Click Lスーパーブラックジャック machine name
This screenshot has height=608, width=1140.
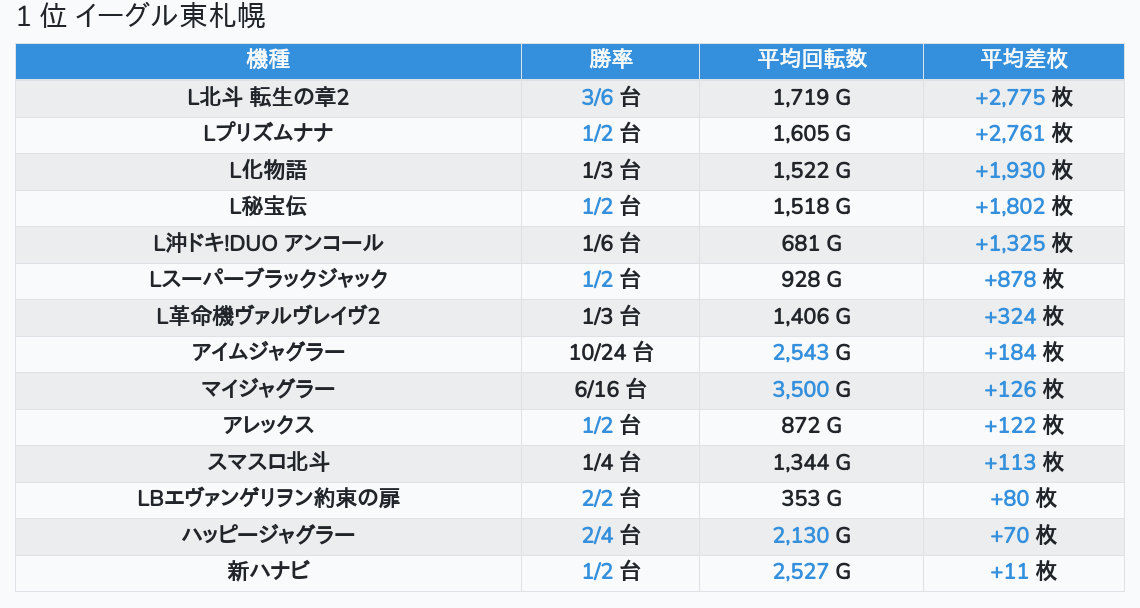[x=268, y=279]
